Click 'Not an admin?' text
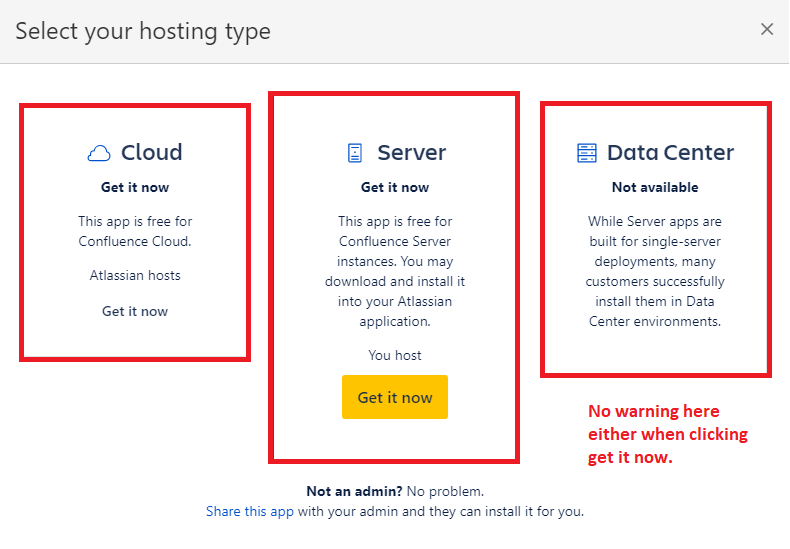790x549 pixels. coord(354,491)
